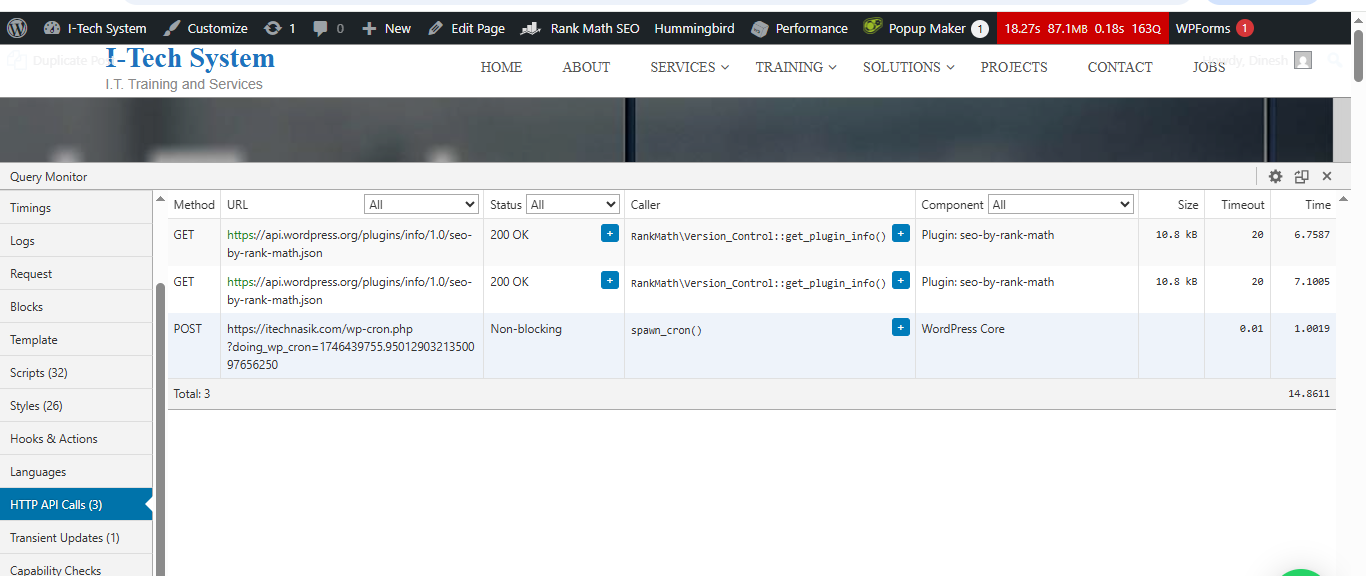1366x576 pixels.
Task: Select the Scripts (32) panel
Action: click(x=76, y=373)
